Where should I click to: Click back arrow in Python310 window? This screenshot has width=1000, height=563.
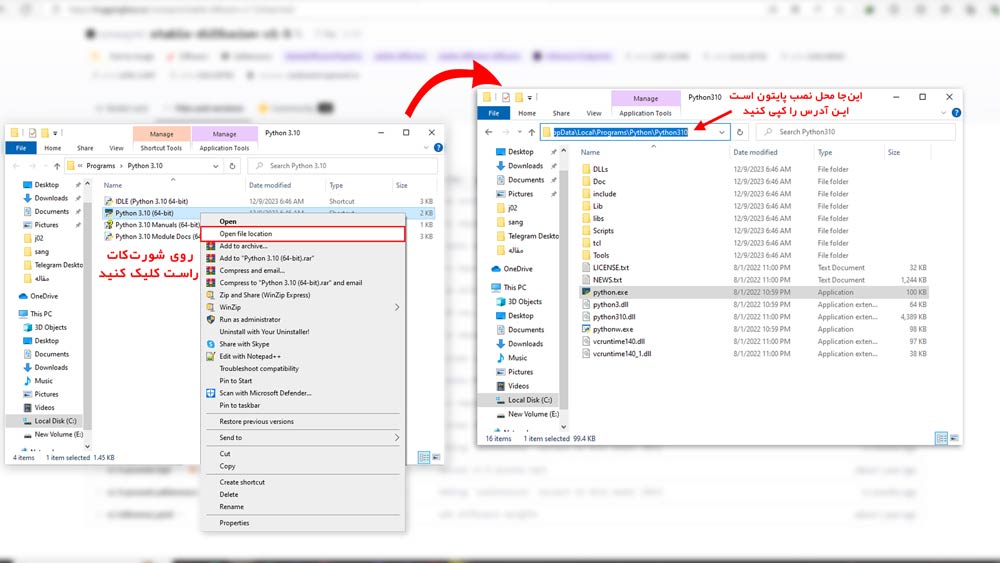click(489, 132)
